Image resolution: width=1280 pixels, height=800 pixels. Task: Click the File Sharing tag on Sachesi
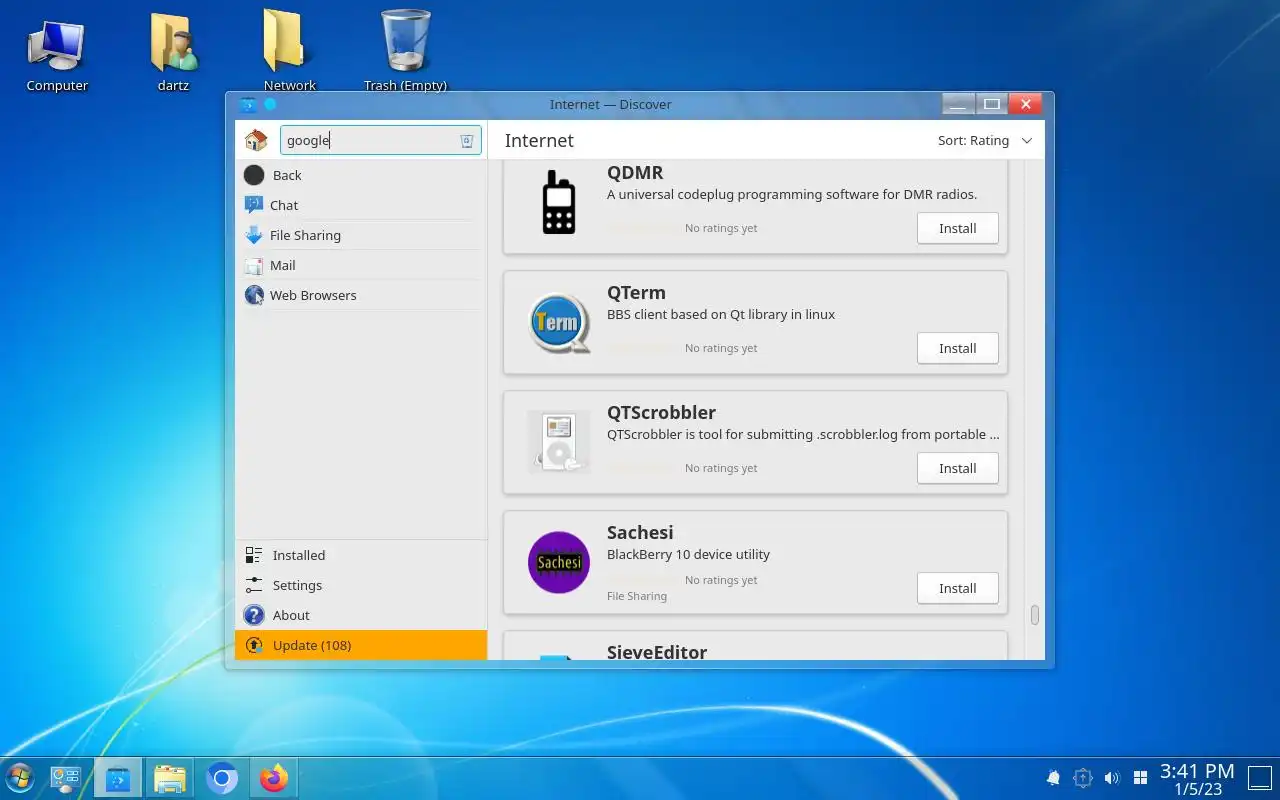click(x=637, y=596)
